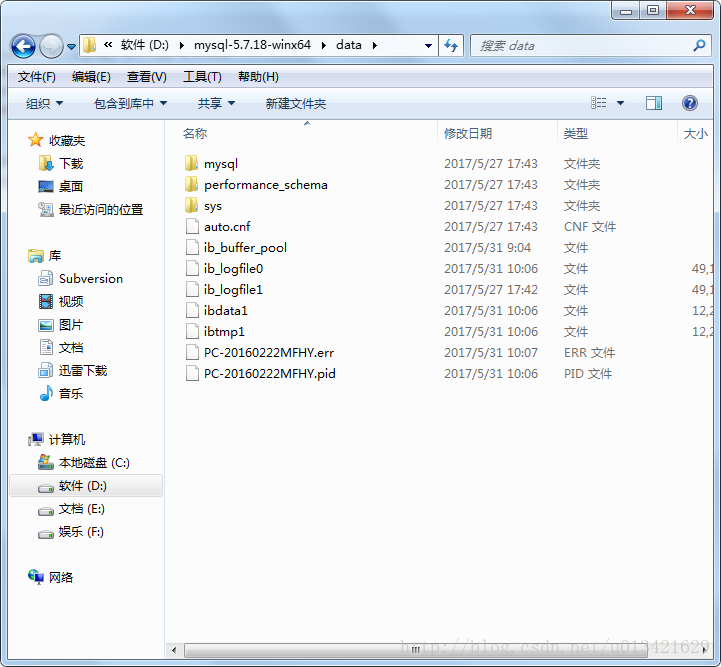
Task: Sort by the 类型 column header
Action: click(x=576, y=134)
